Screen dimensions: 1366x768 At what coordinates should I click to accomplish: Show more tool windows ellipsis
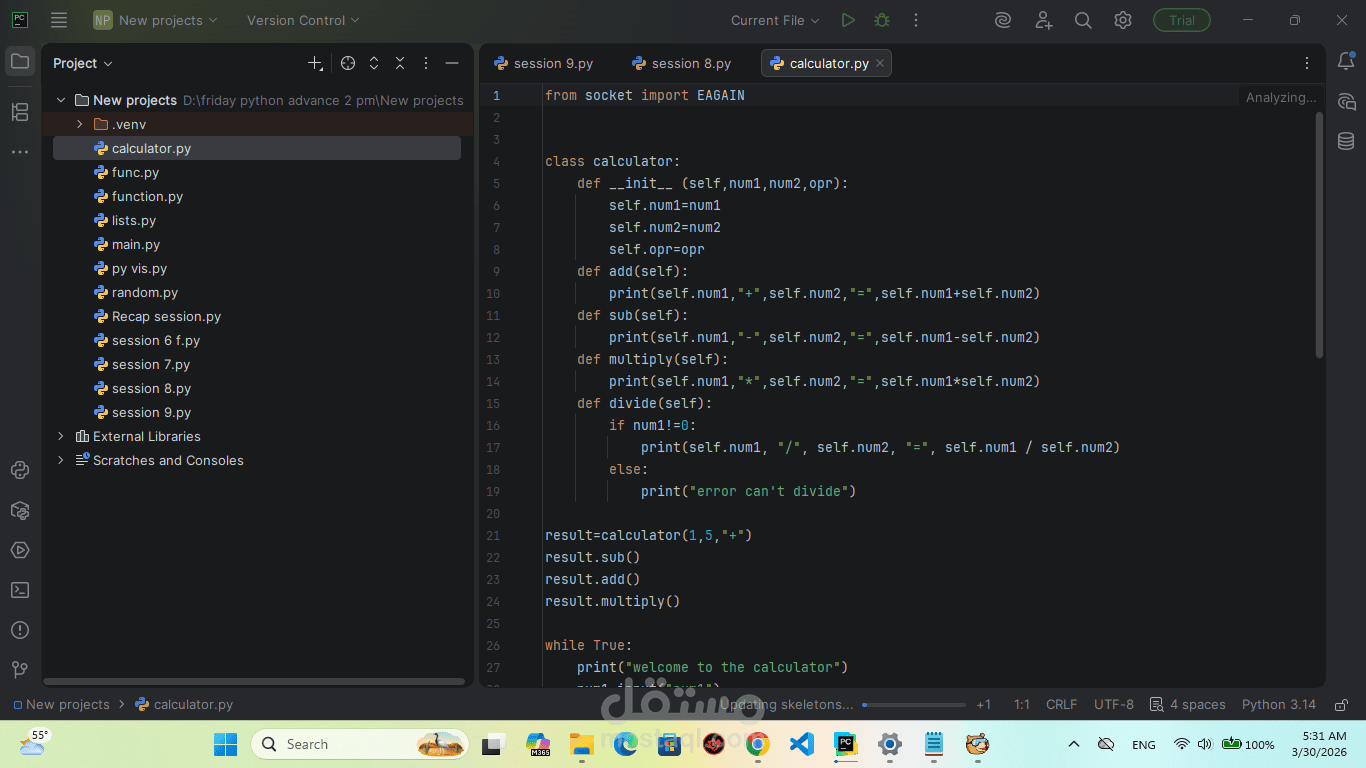(20, 152)
